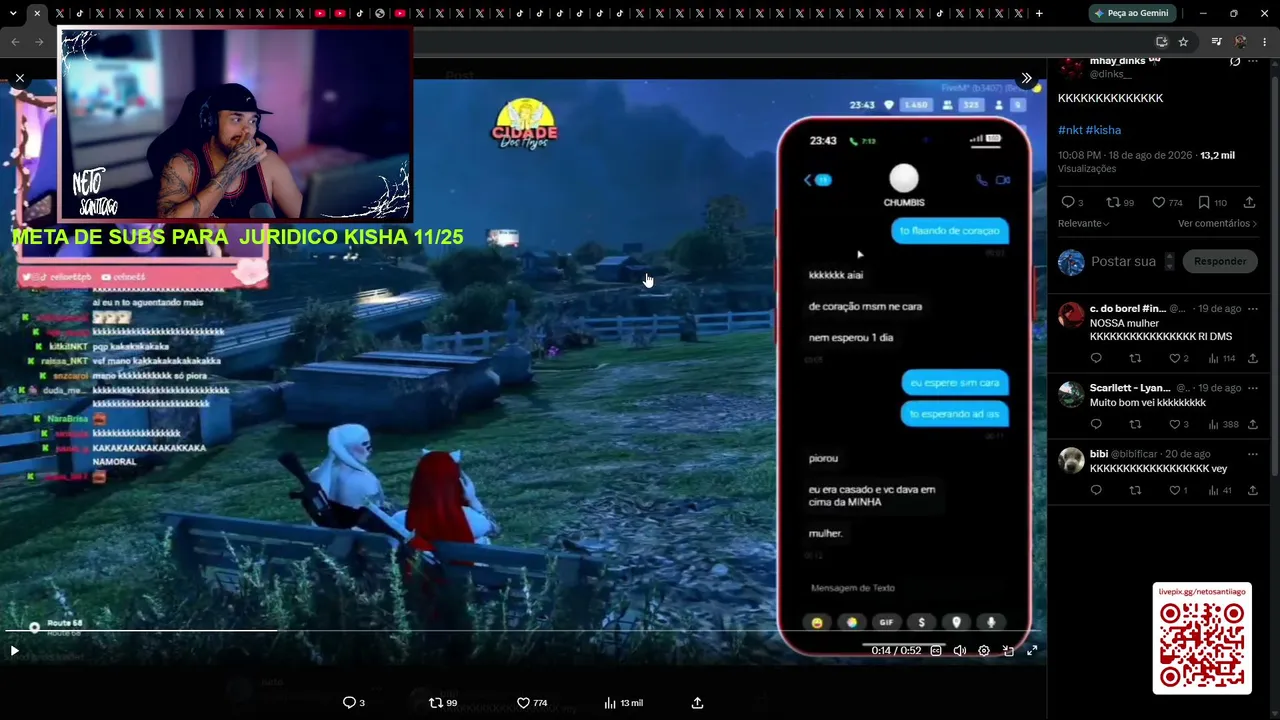Share icon below the video
This screenshot has height=720, width=1280.
coord(697,703)
